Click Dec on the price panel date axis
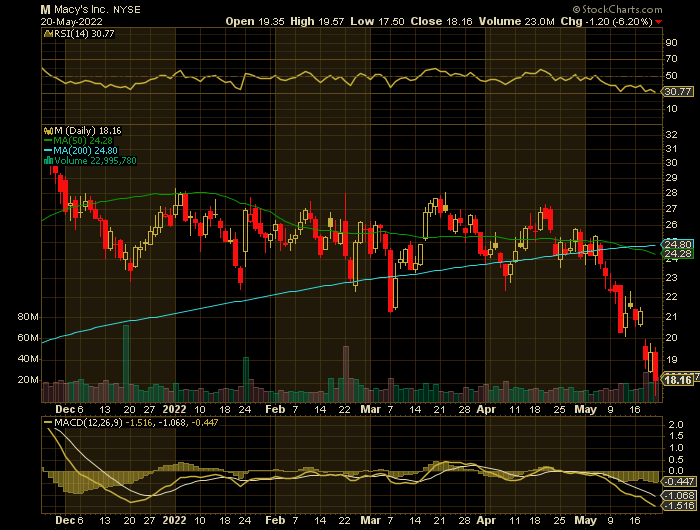Viewport: 700px width, 530px height. pos(65,409)
